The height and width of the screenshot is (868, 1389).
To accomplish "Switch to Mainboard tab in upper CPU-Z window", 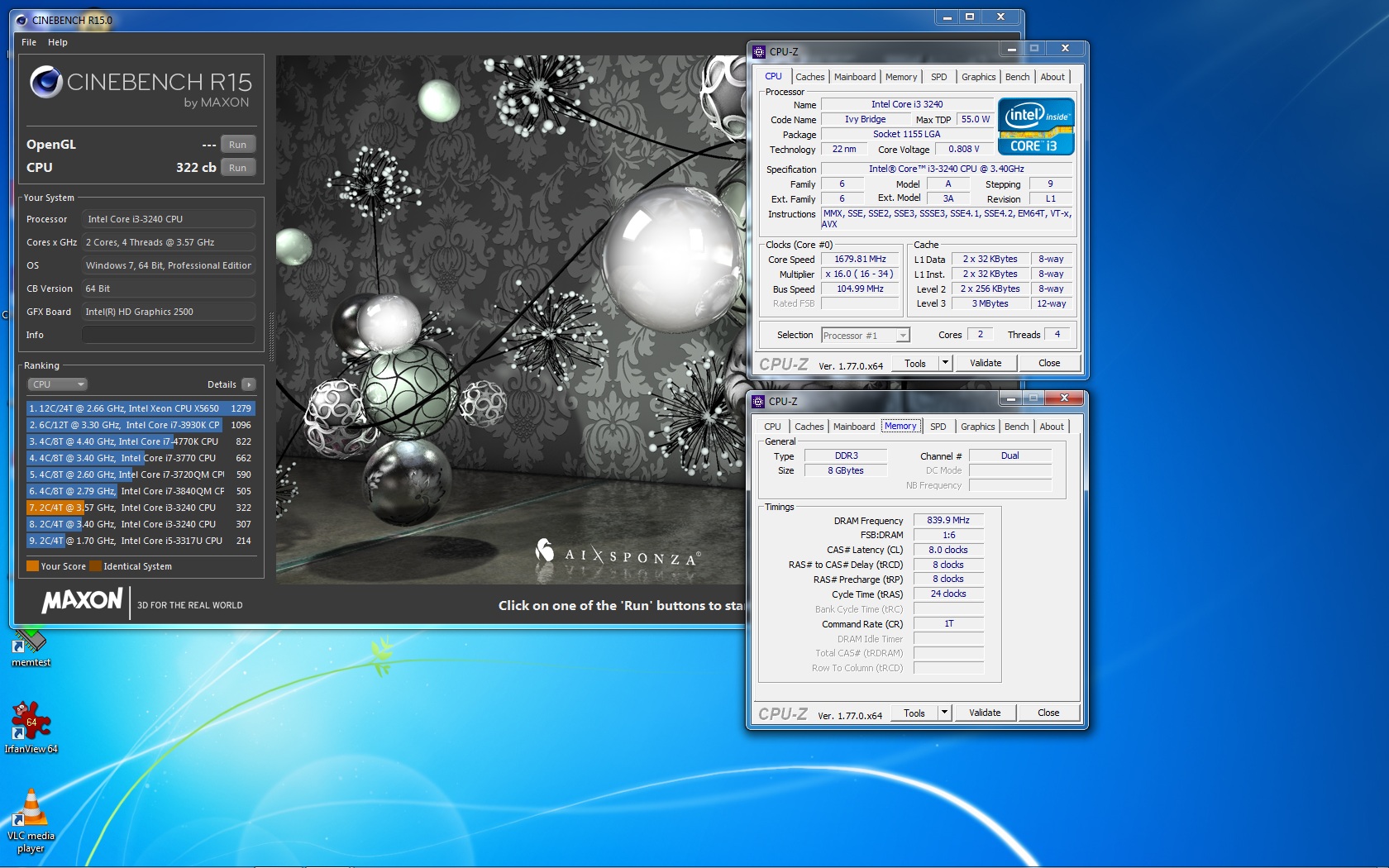I will tap(855, 77).
